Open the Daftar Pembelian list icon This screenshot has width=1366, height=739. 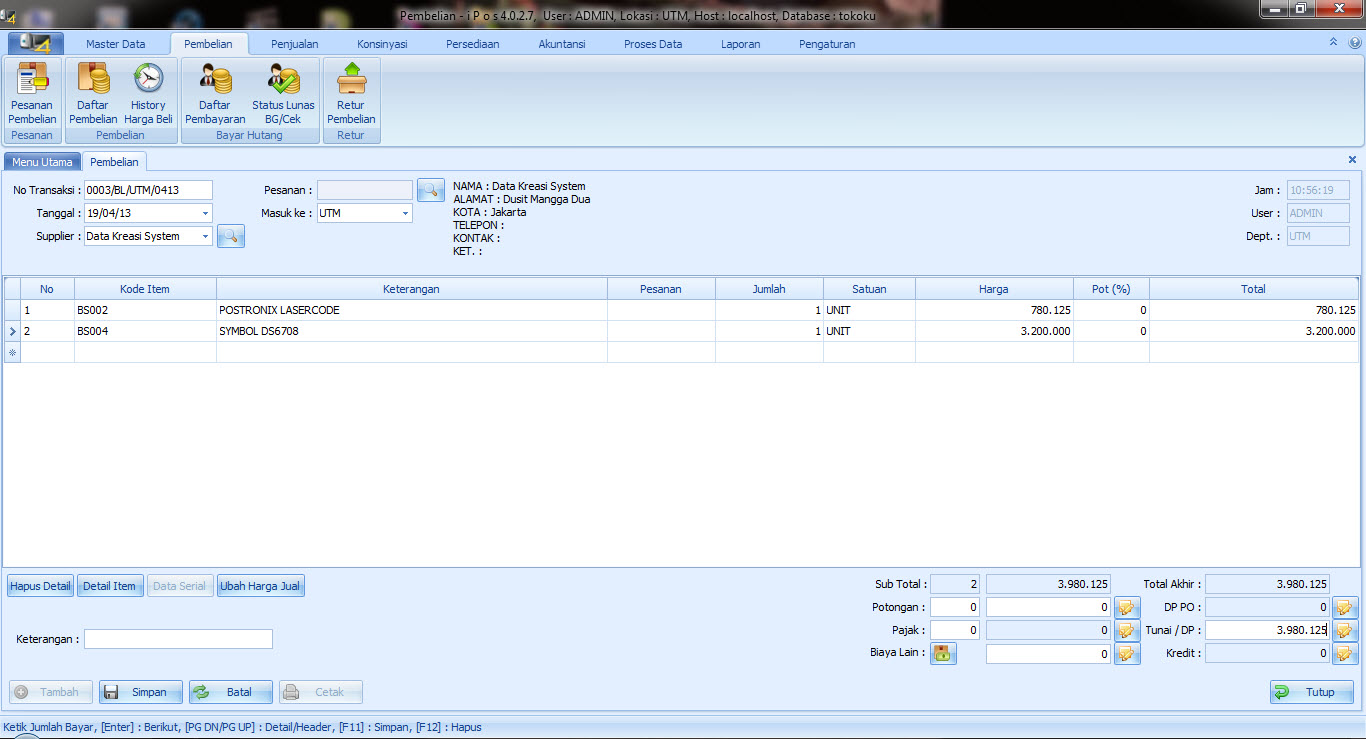point(93,93)
